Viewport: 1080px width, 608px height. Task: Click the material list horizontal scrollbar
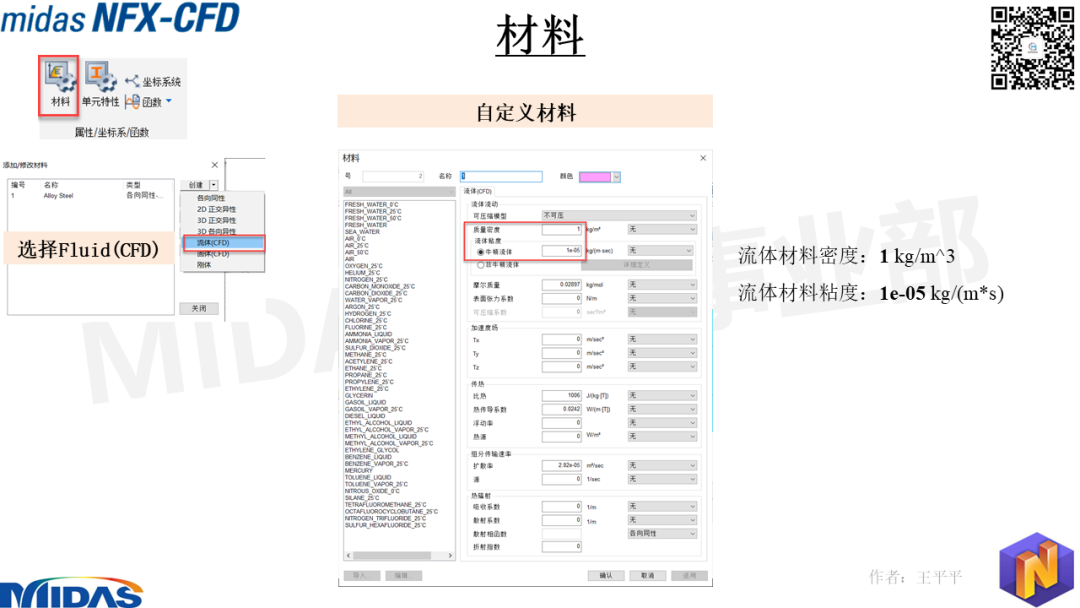(x=393, y=555)
